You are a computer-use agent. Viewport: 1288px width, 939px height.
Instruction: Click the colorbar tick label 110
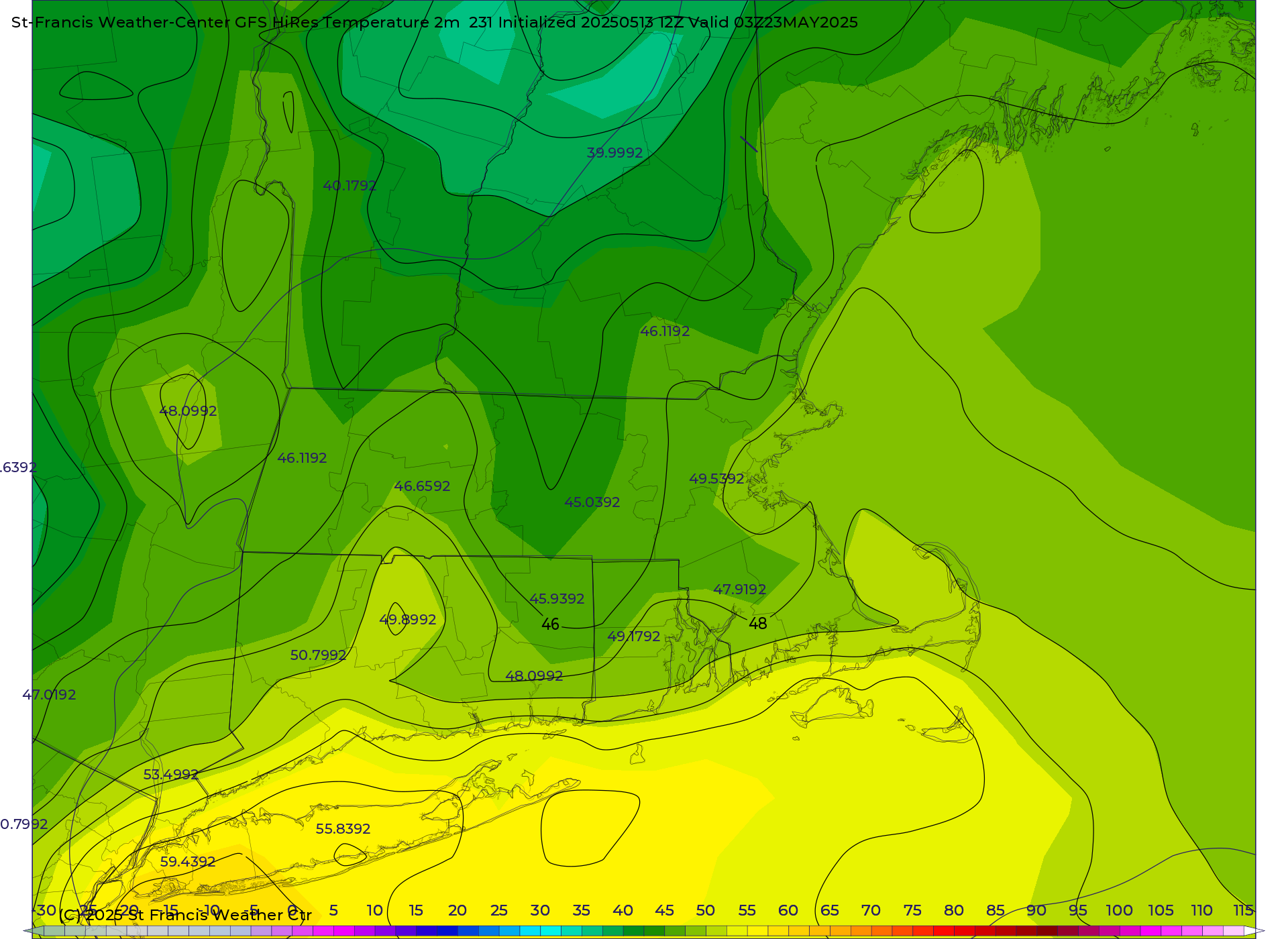point(1201,911)
